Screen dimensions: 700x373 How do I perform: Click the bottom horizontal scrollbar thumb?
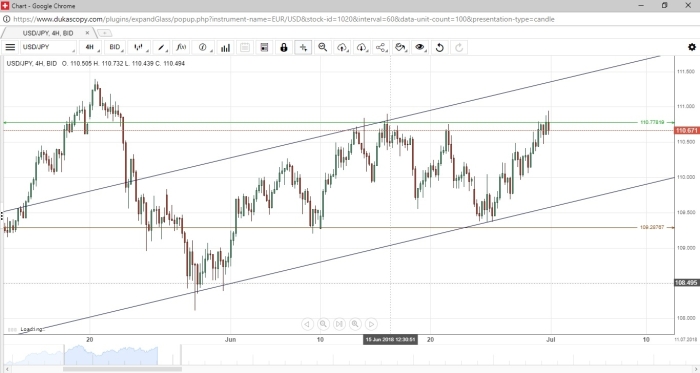click(122, 369)
